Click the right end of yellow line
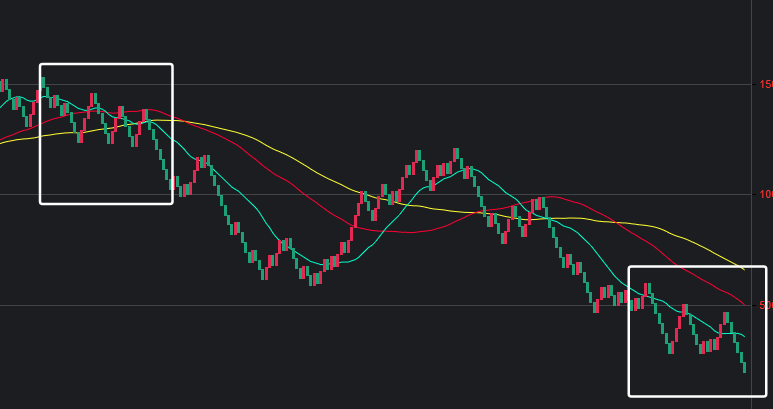Image resolution: width=773 pixels, height=409 pixels. click(x=743, y=268)
